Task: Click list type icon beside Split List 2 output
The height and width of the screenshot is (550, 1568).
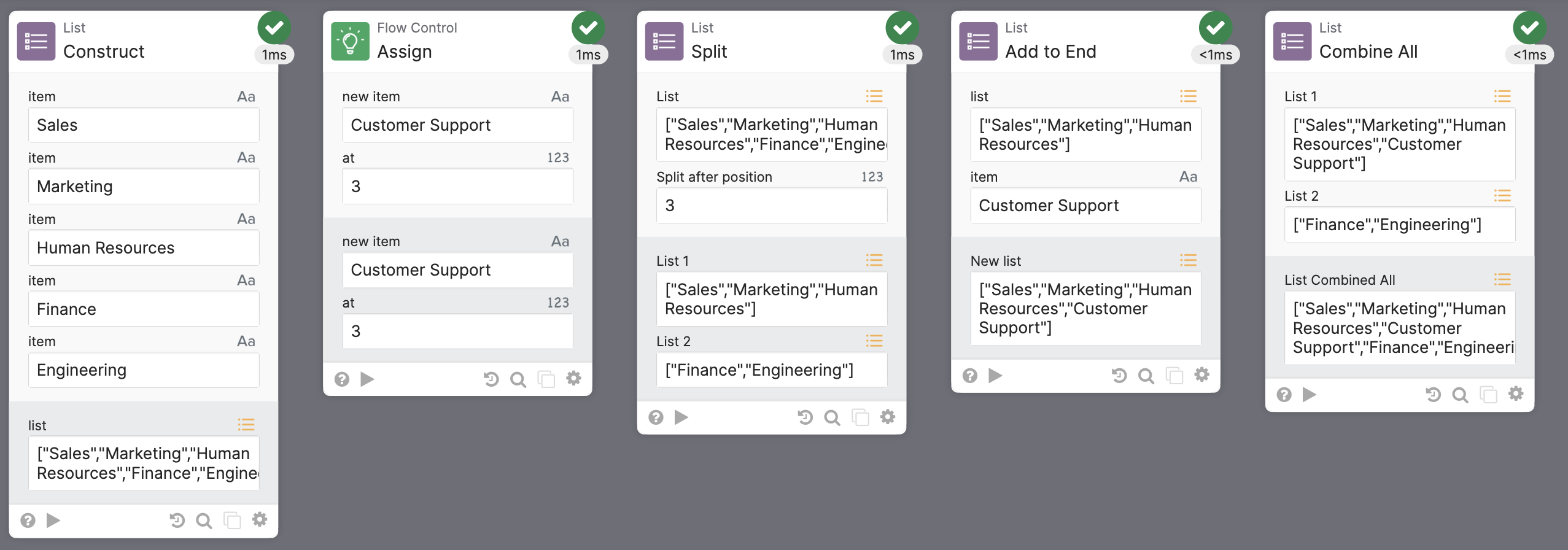Action: (874, 341)
